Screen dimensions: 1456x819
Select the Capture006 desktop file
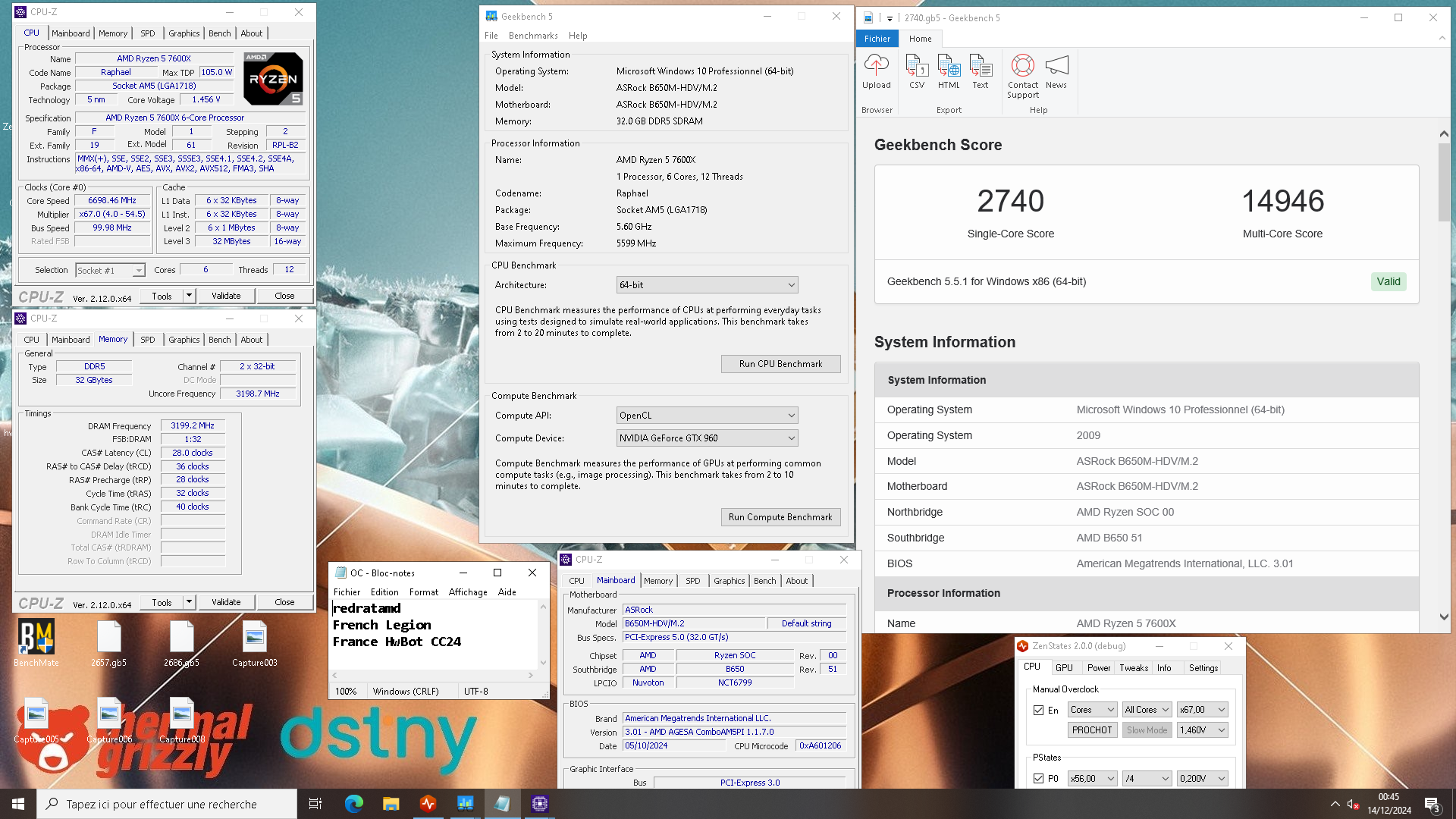point(109,720)
